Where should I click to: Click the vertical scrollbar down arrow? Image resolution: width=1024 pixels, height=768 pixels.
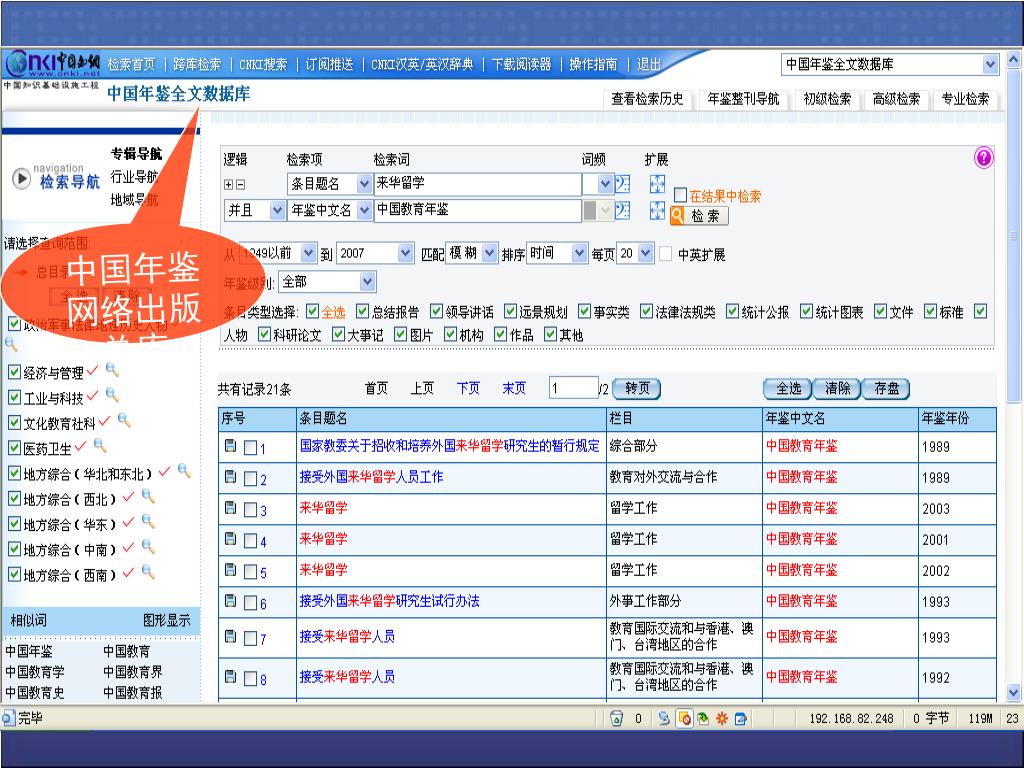(1013, 692)
